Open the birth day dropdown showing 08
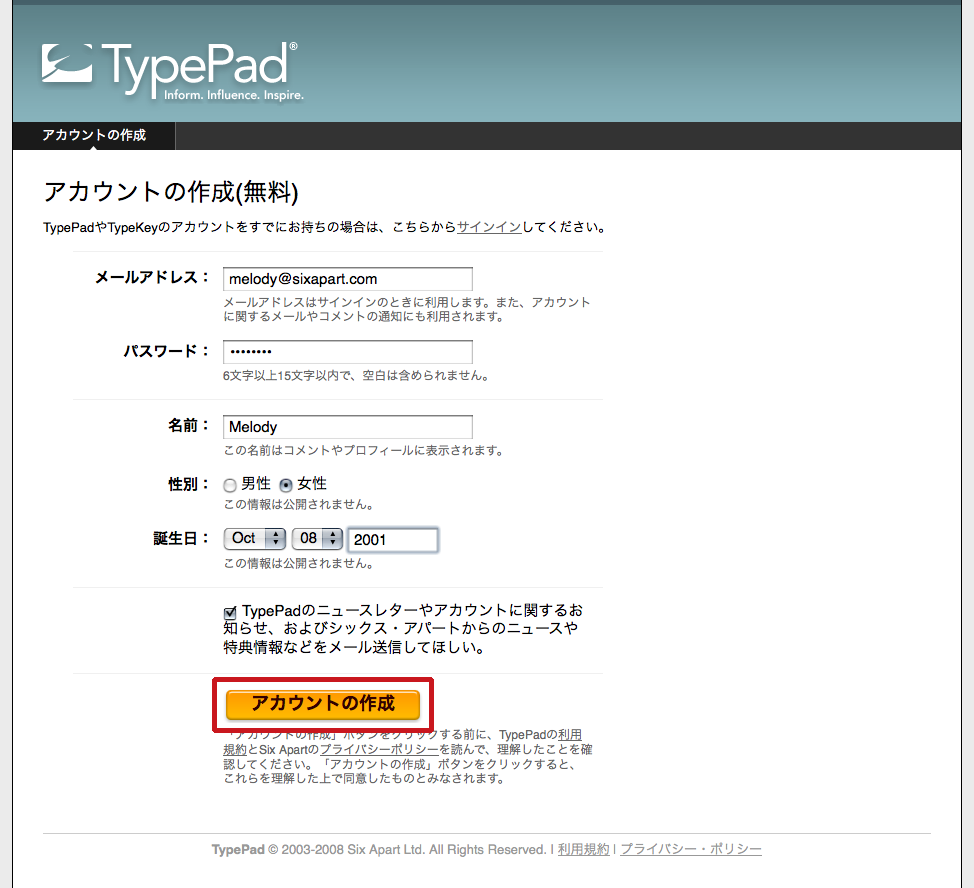 point(317,538)
